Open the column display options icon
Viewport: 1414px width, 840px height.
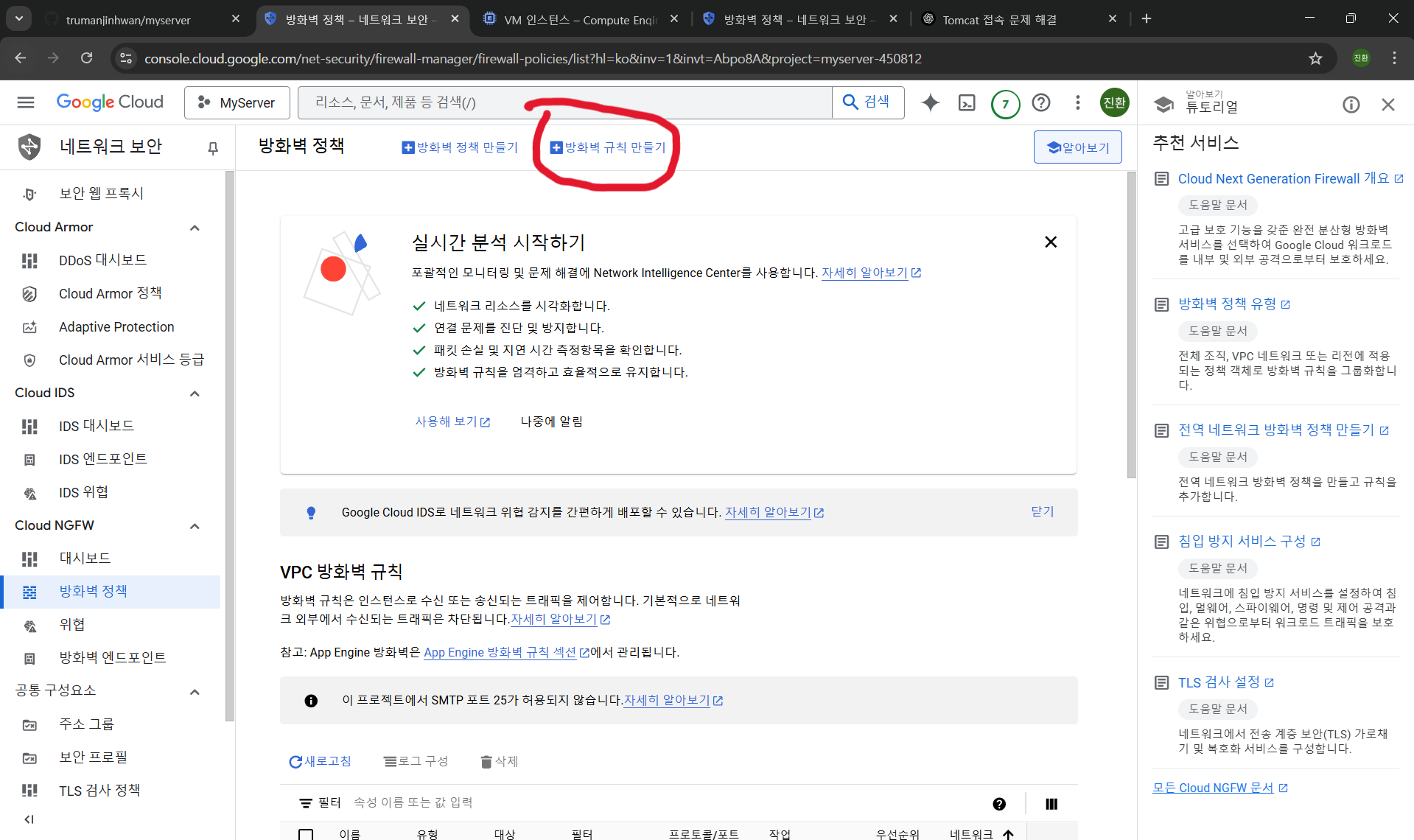[1051, 804]
